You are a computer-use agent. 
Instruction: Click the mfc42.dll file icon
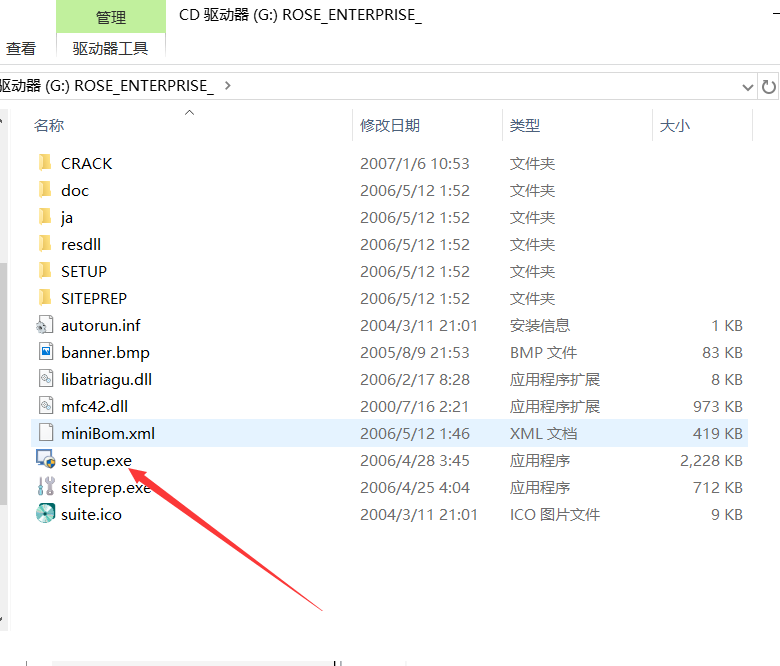click(x=46, y=406)
